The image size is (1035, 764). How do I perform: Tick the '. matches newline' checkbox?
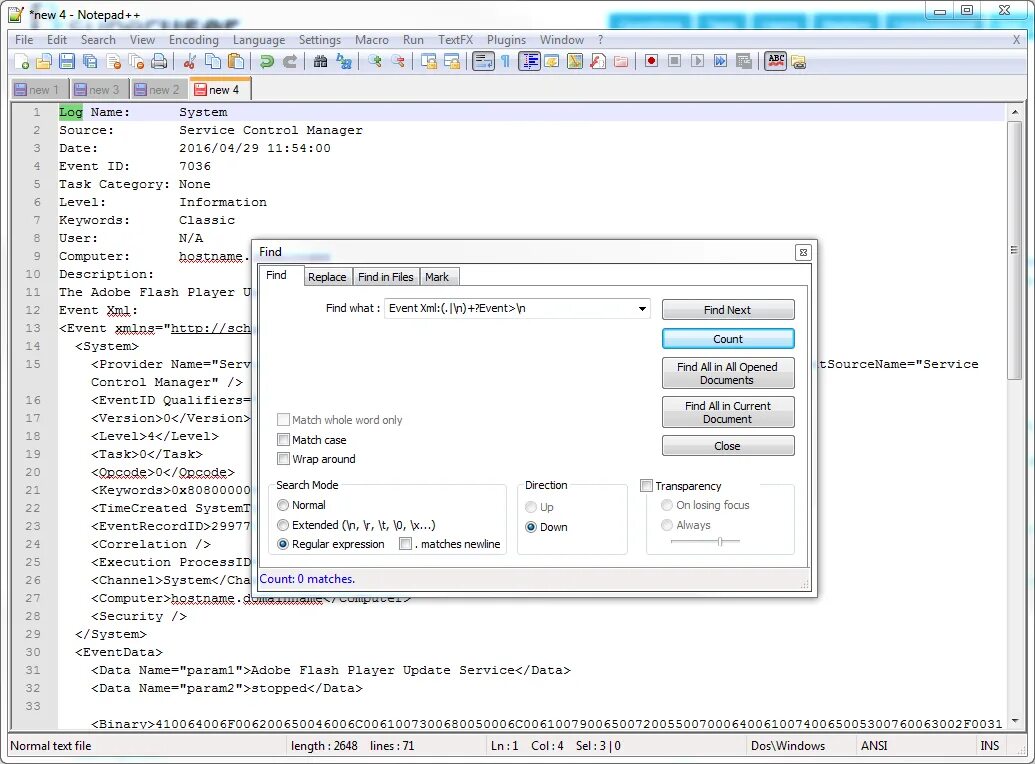(x=405, y=544)
